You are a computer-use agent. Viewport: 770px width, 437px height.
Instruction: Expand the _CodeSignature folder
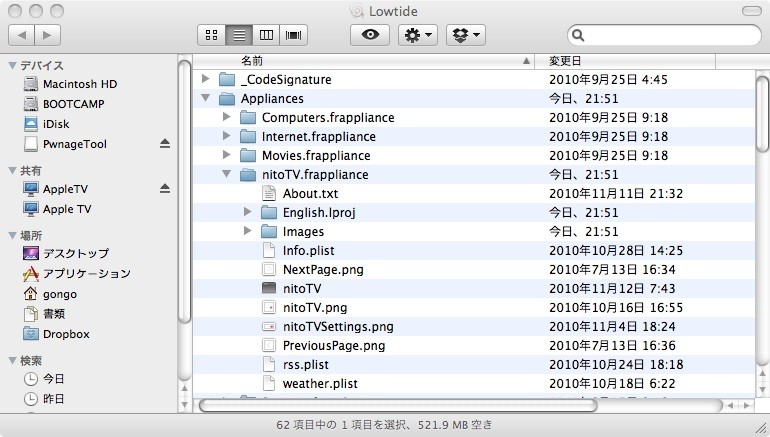[206, 79]
